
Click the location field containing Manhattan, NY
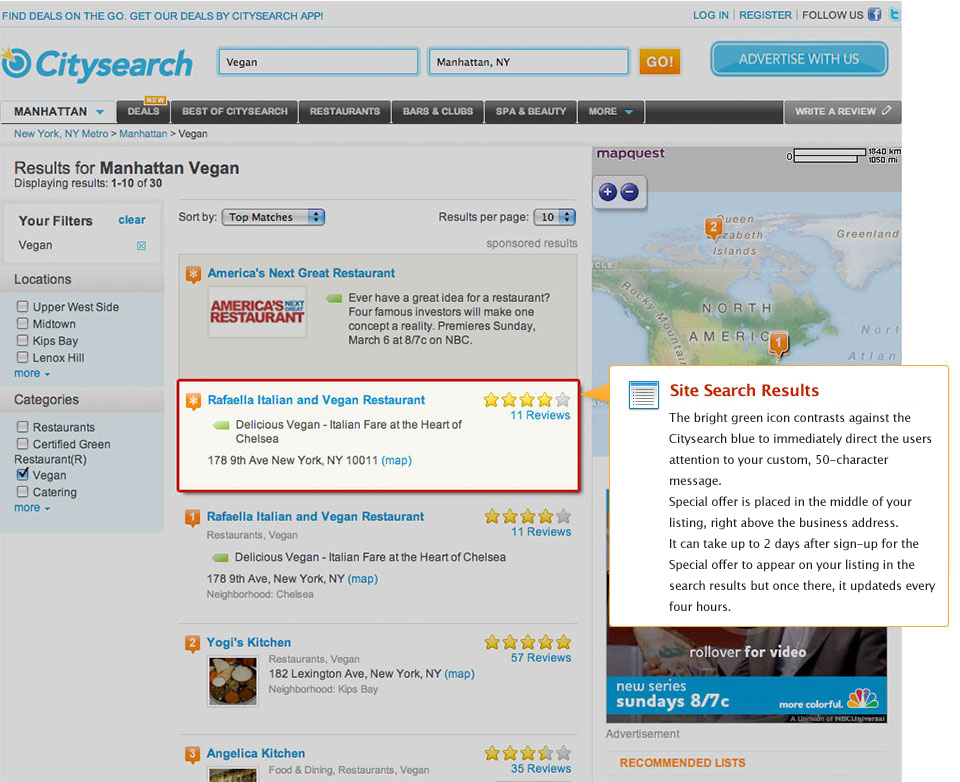click(529, 62)
